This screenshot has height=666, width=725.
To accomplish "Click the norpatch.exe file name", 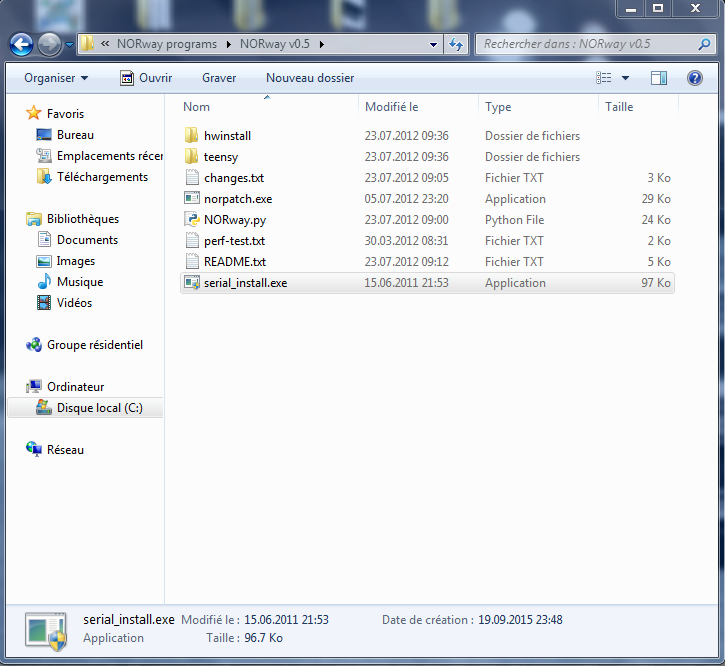I will (238, 199).
